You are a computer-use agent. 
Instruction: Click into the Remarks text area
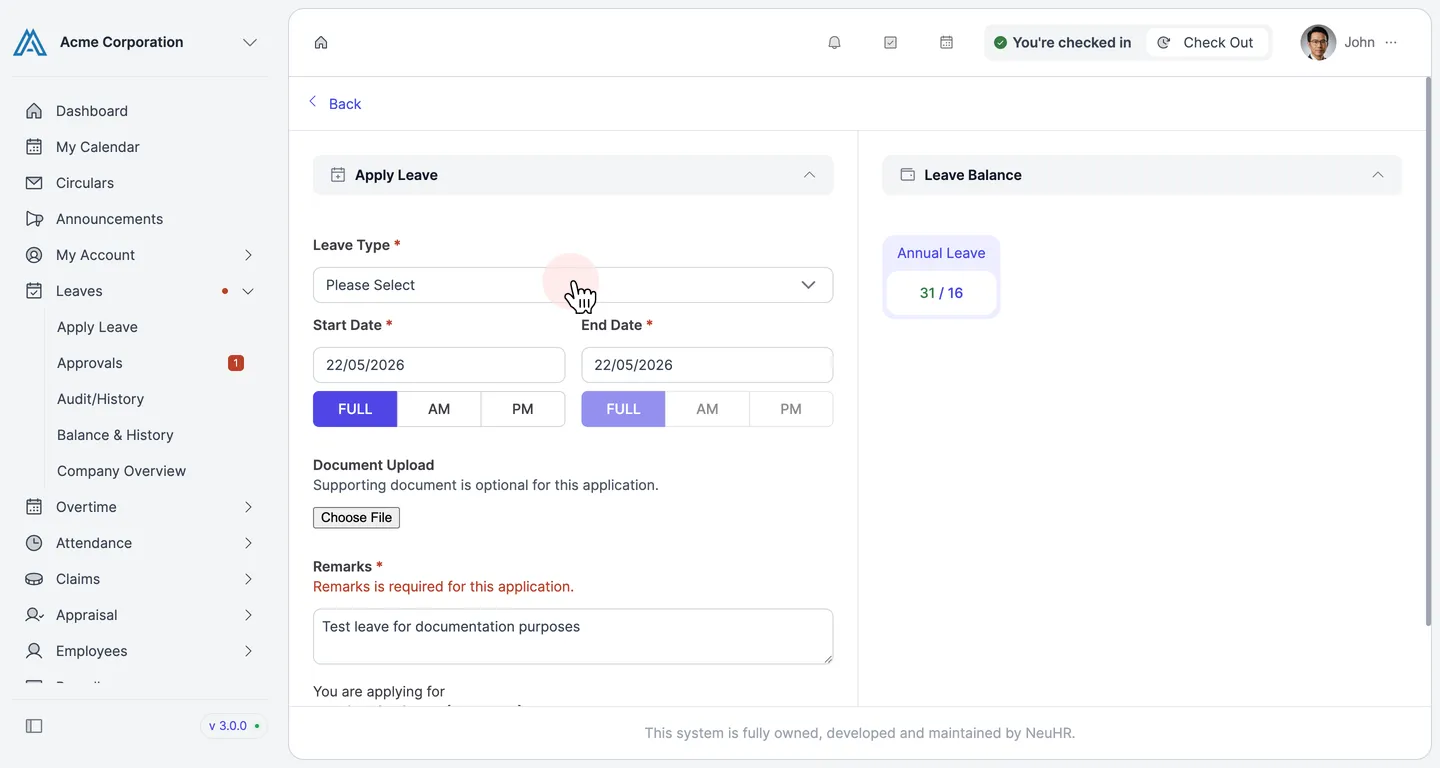coord(573,636)
